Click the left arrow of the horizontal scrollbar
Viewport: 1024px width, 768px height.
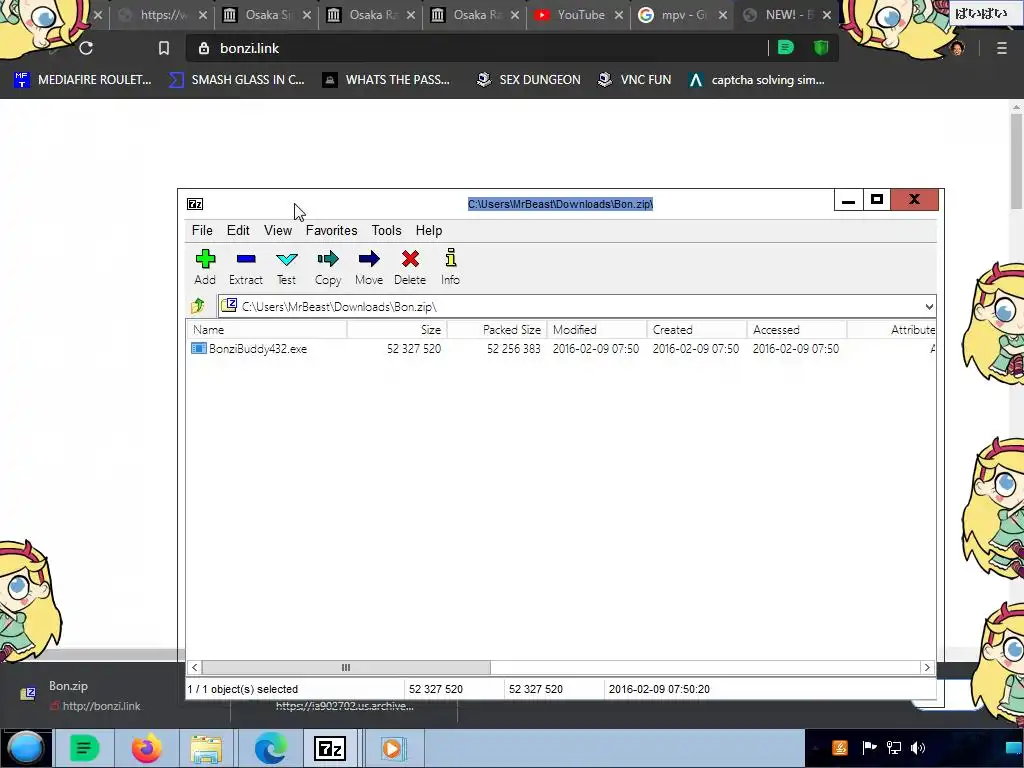[x=195, y=667]
